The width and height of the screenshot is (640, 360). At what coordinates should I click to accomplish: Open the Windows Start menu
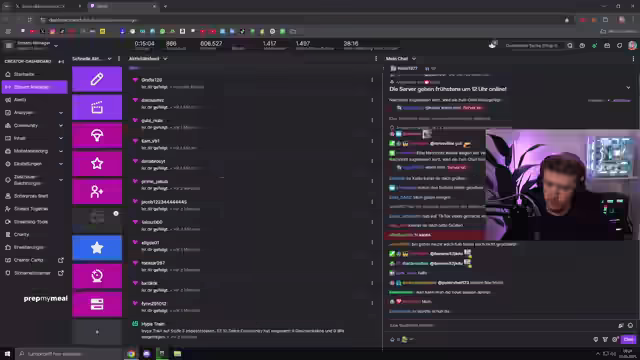tap(7, 354)
